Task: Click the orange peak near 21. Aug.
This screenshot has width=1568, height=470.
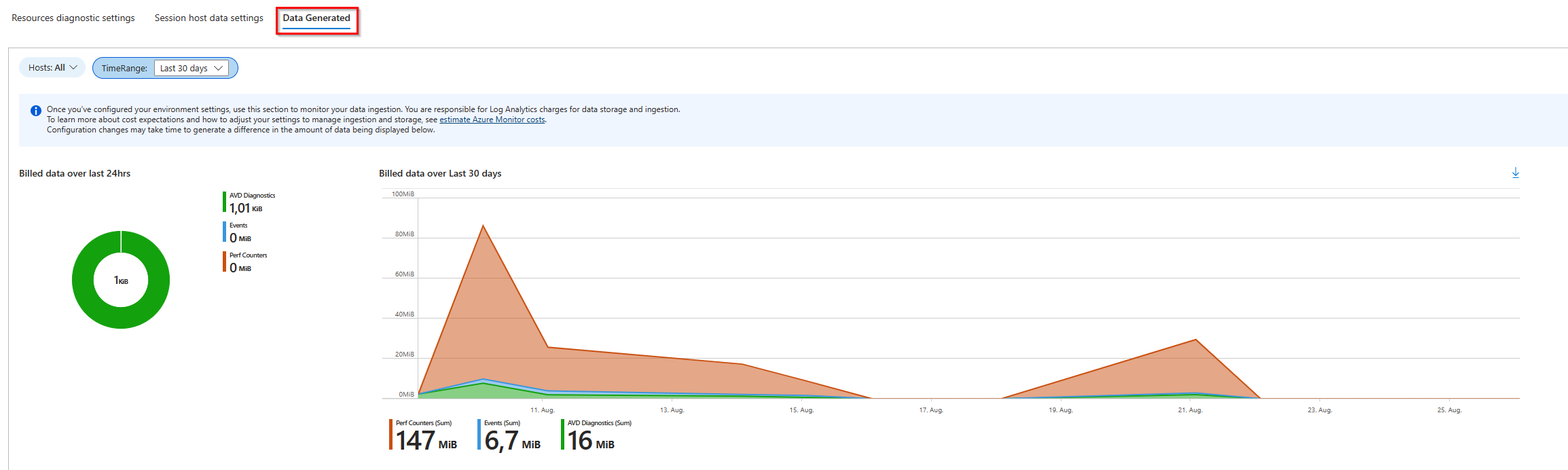Action: [1195, 340]
